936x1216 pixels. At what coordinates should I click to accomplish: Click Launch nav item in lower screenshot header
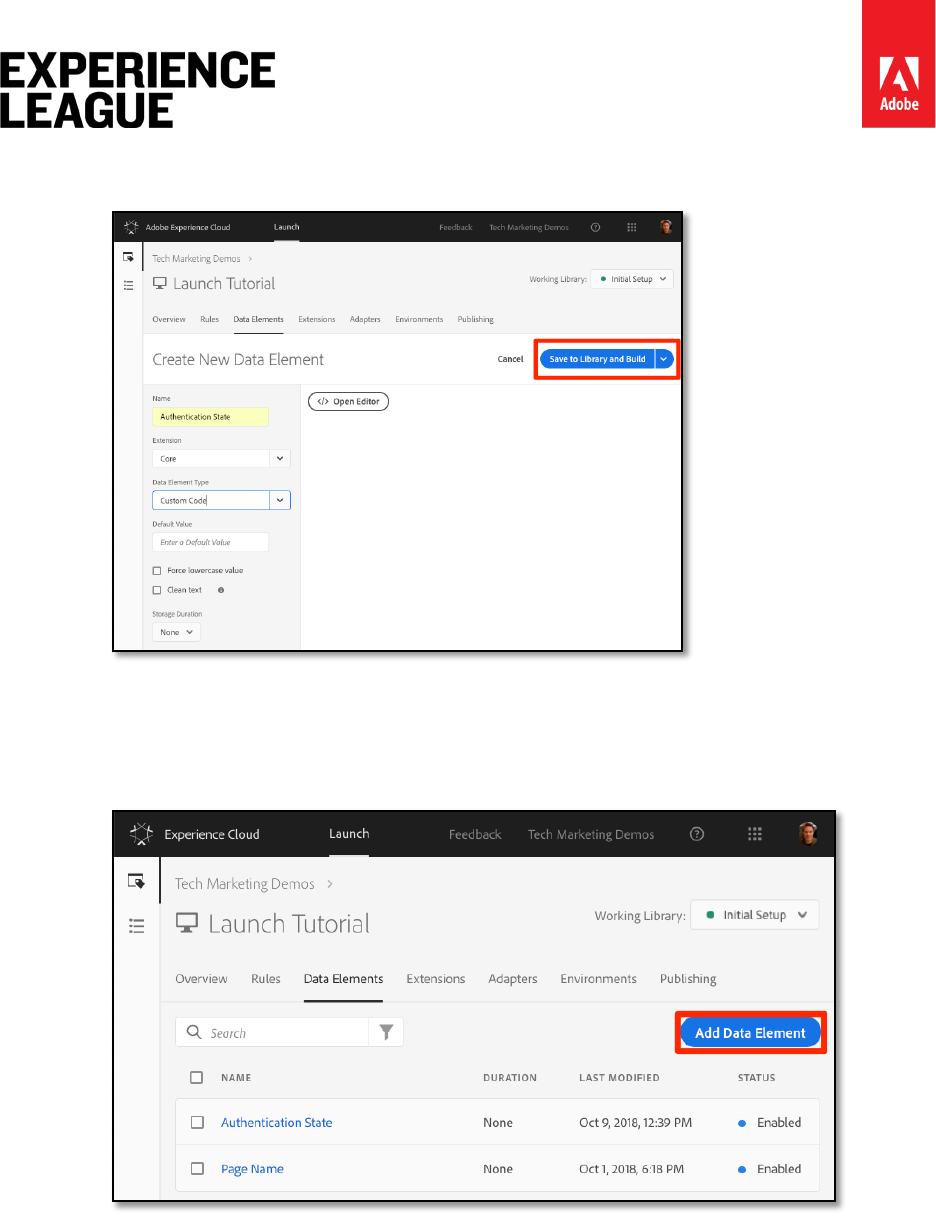(349, 834)
